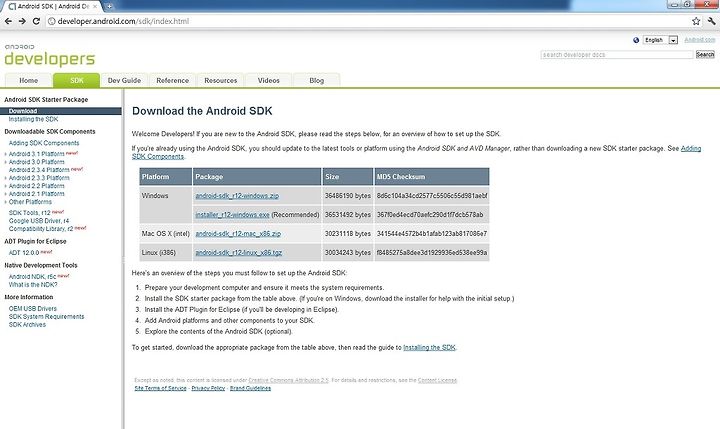This screenshot has height=429, width=720.
Task: Switch to the Home tab
Action: pos(28,80)
